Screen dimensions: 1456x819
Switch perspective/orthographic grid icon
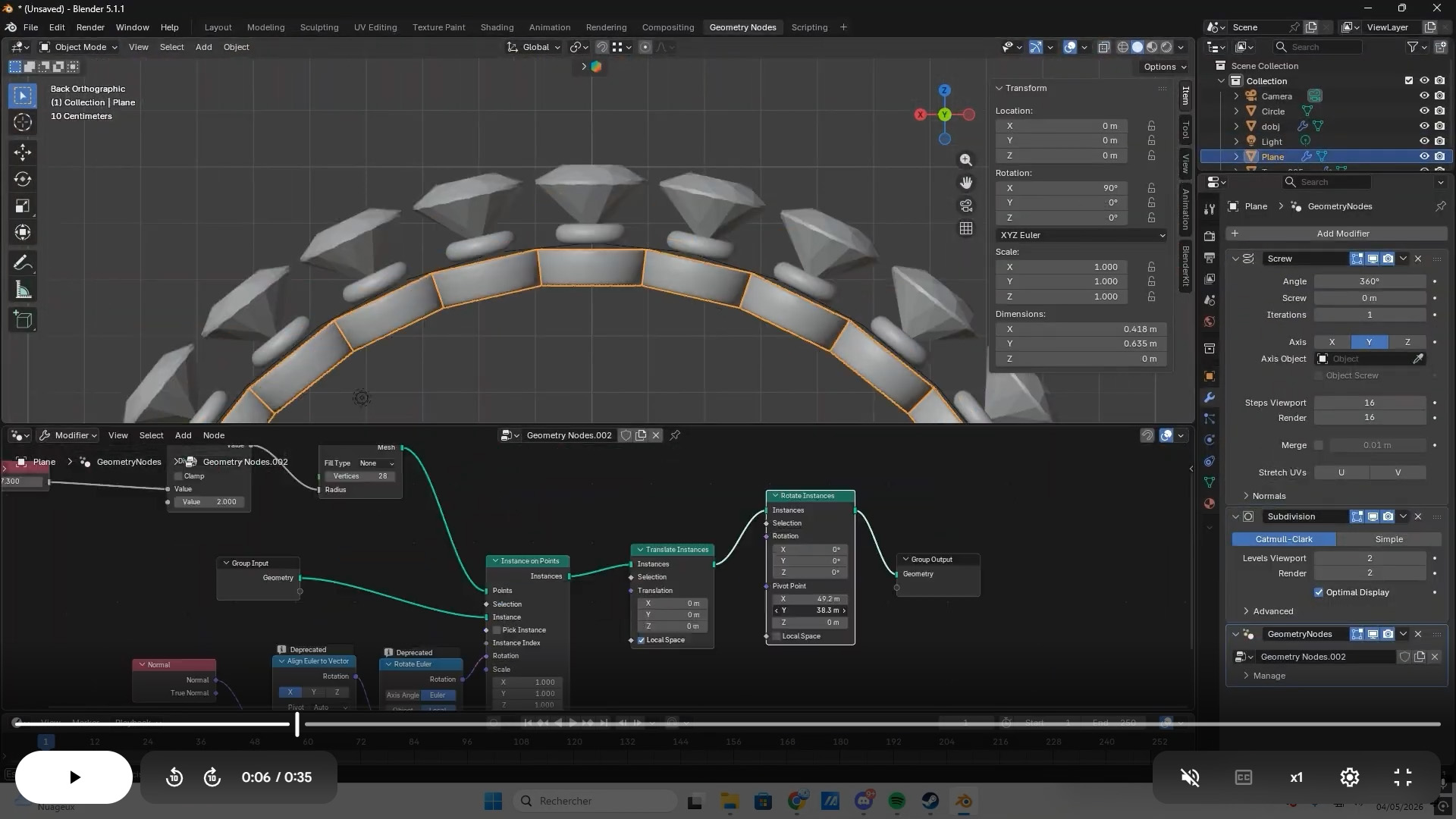[x=966, y=228]
